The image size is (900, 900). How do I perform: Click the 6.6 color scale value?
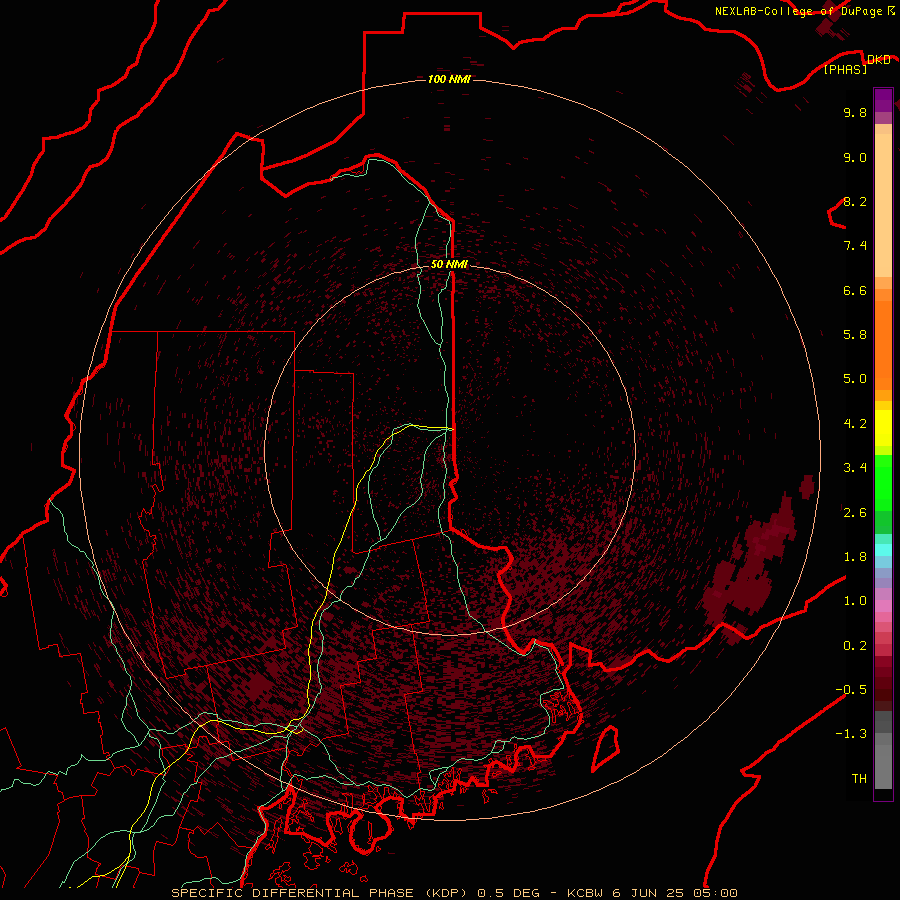(855, 290)
